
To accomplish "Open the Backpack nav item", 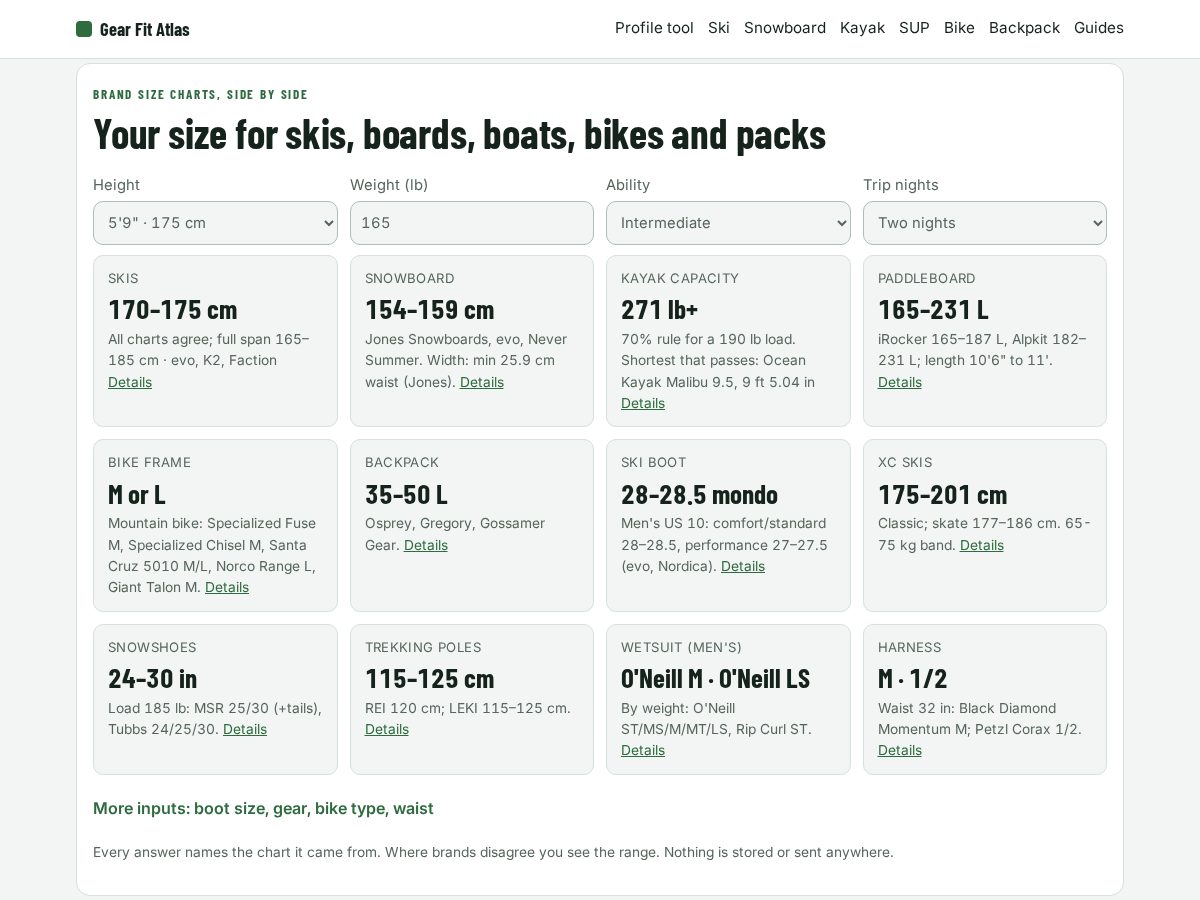I will pyautogui.click(x=1024, y=28).
